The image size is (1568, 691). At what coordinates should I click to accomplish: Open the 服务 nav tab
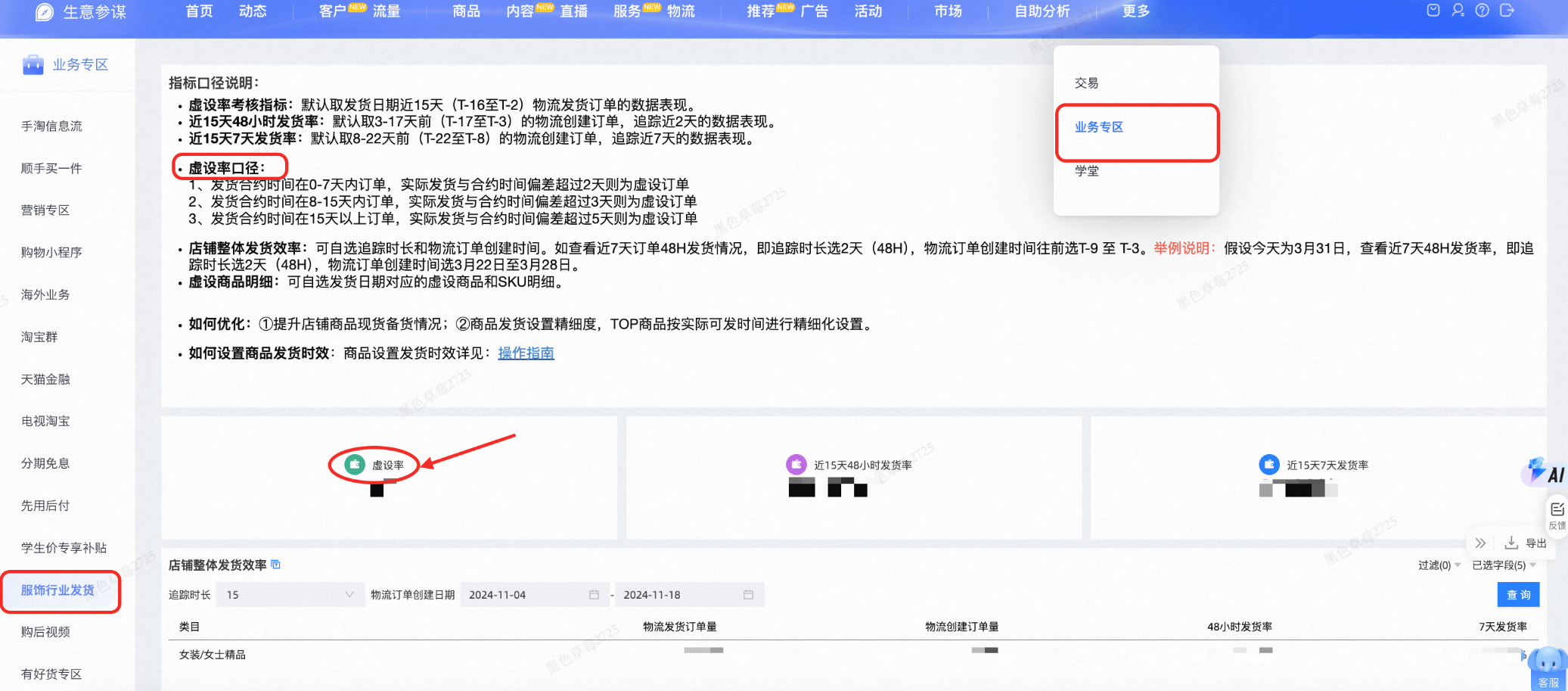pos(627,11)
